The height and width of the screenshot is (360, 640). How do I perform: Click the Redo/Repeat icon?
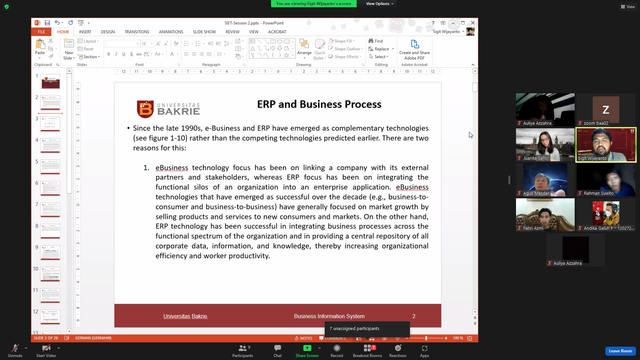click(x=71, y=23)
